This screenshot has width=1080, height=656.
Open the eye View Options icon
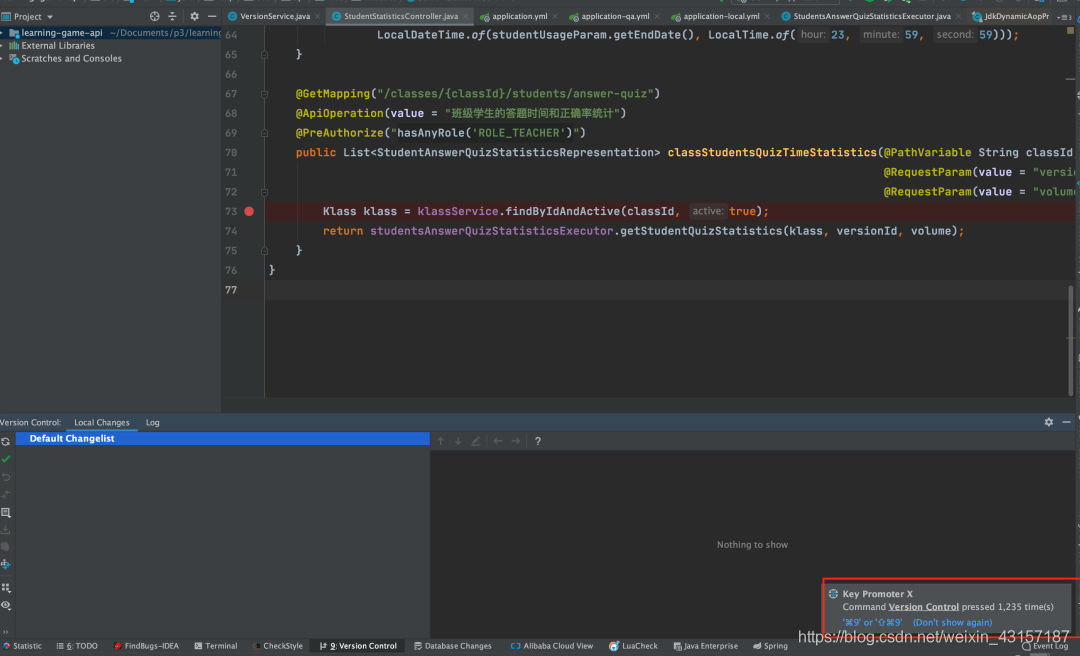(6, 605)
